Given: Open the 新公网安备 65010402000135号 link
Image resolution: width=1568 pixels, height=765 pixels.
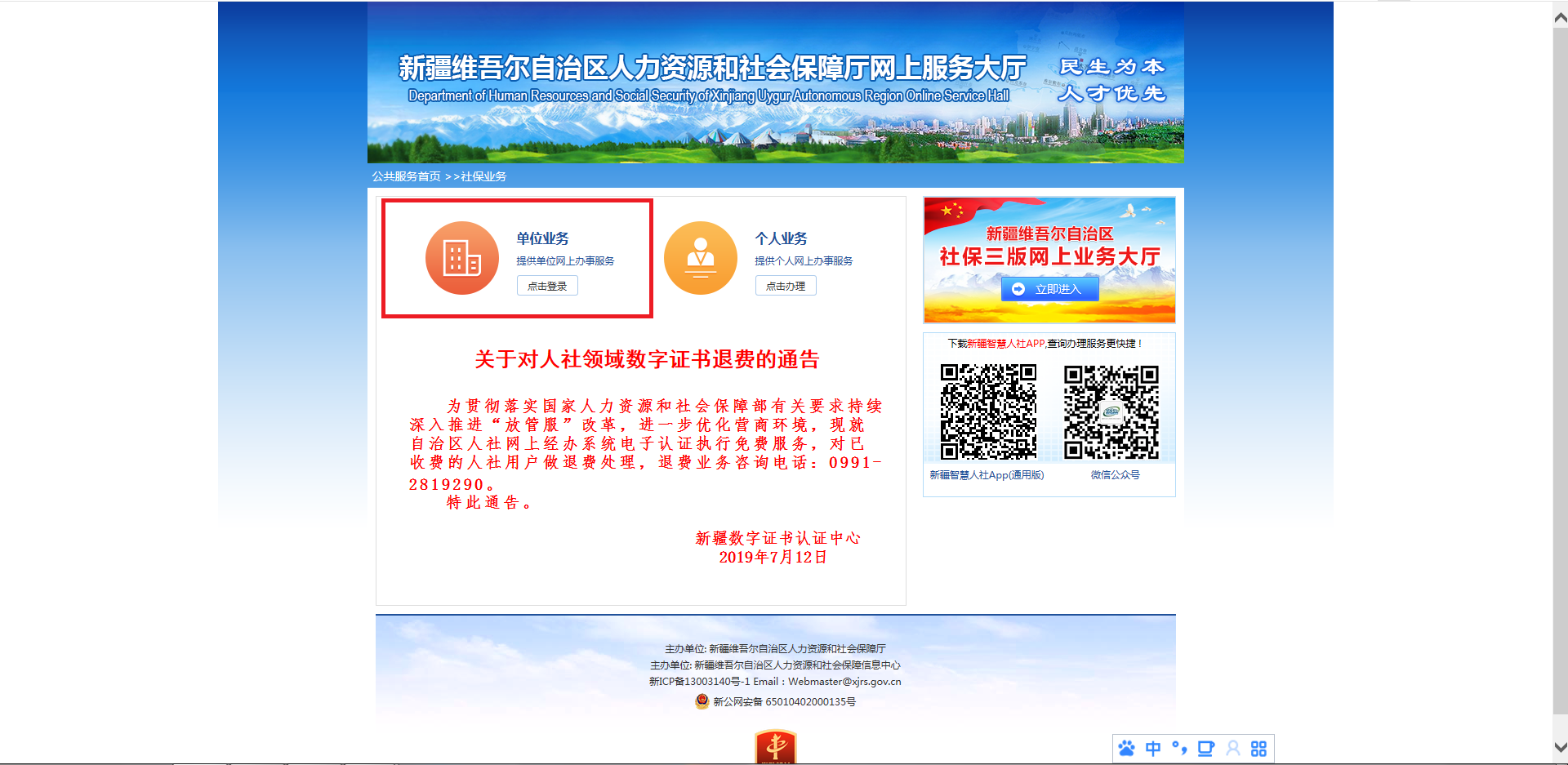Looking at the screenshot, I should click(x=784, y=702).
